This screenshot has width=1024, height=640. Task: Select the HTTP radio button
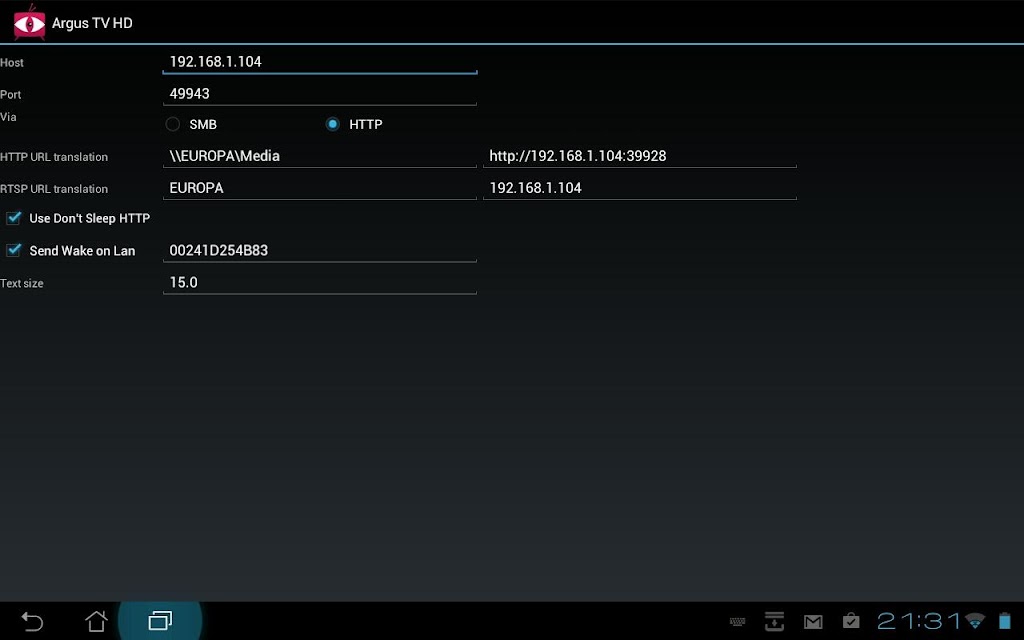coord(332,124)
